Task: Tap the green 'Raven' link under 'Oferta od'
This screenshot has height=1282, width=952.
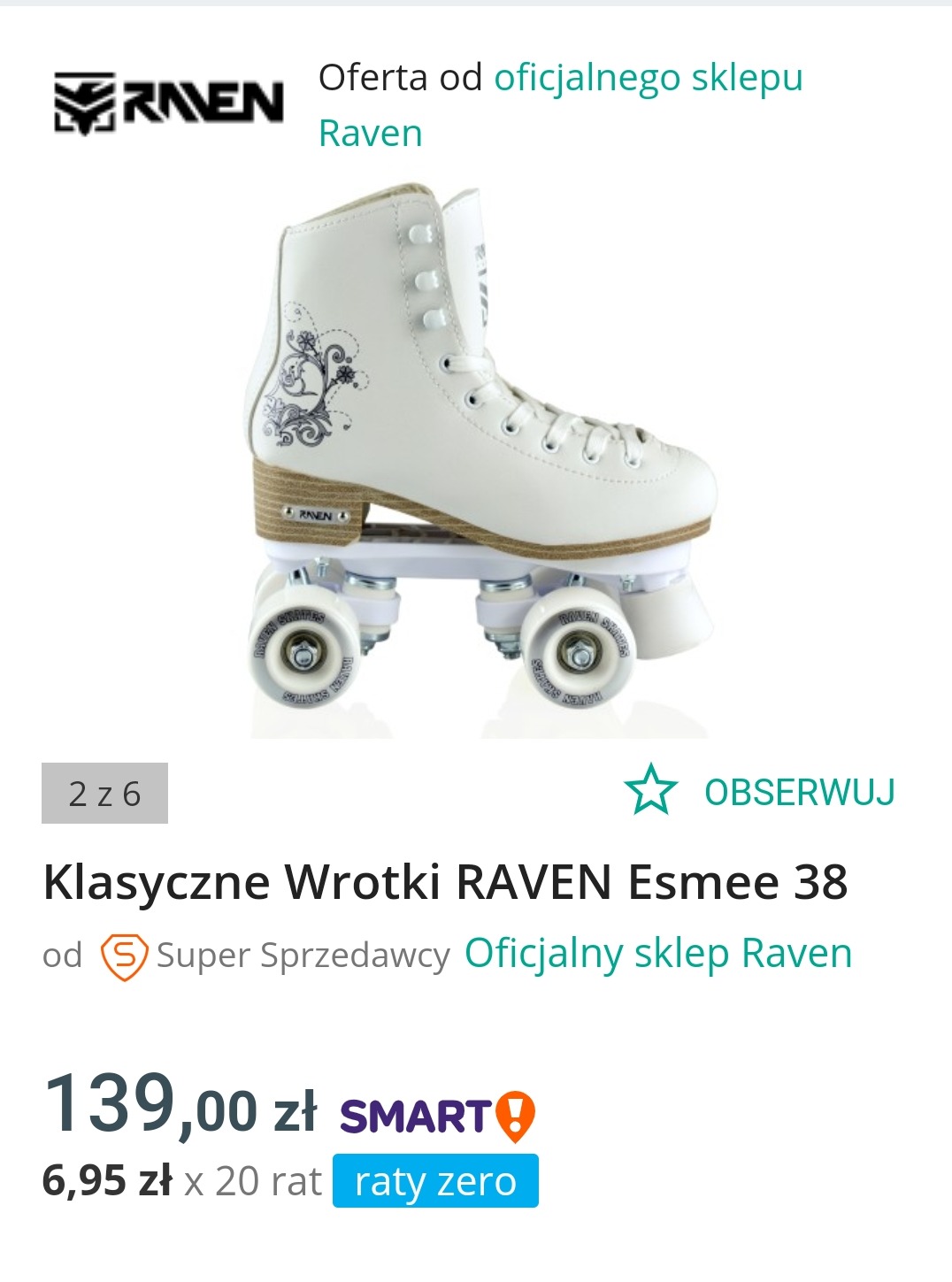Action: tap(370, 134)
